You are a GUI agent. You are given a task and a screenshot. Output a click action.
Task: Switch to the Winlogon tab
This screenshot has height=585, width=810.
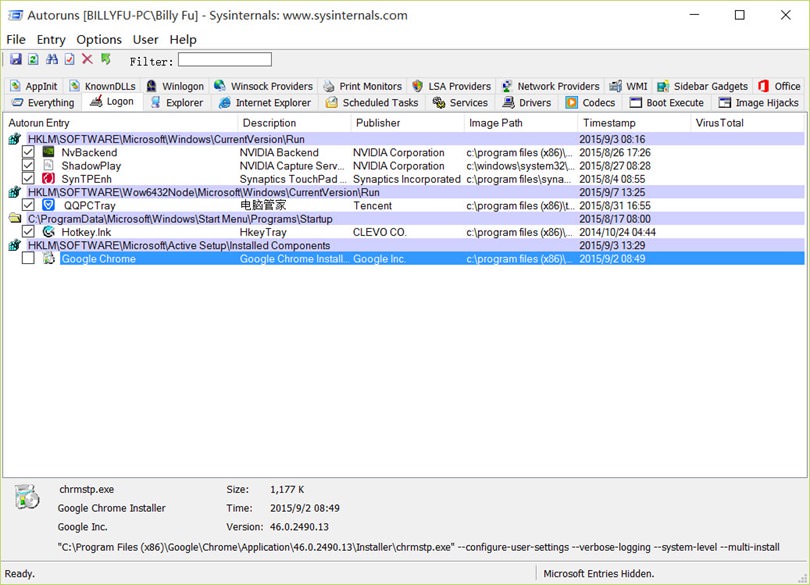[176, 86]
